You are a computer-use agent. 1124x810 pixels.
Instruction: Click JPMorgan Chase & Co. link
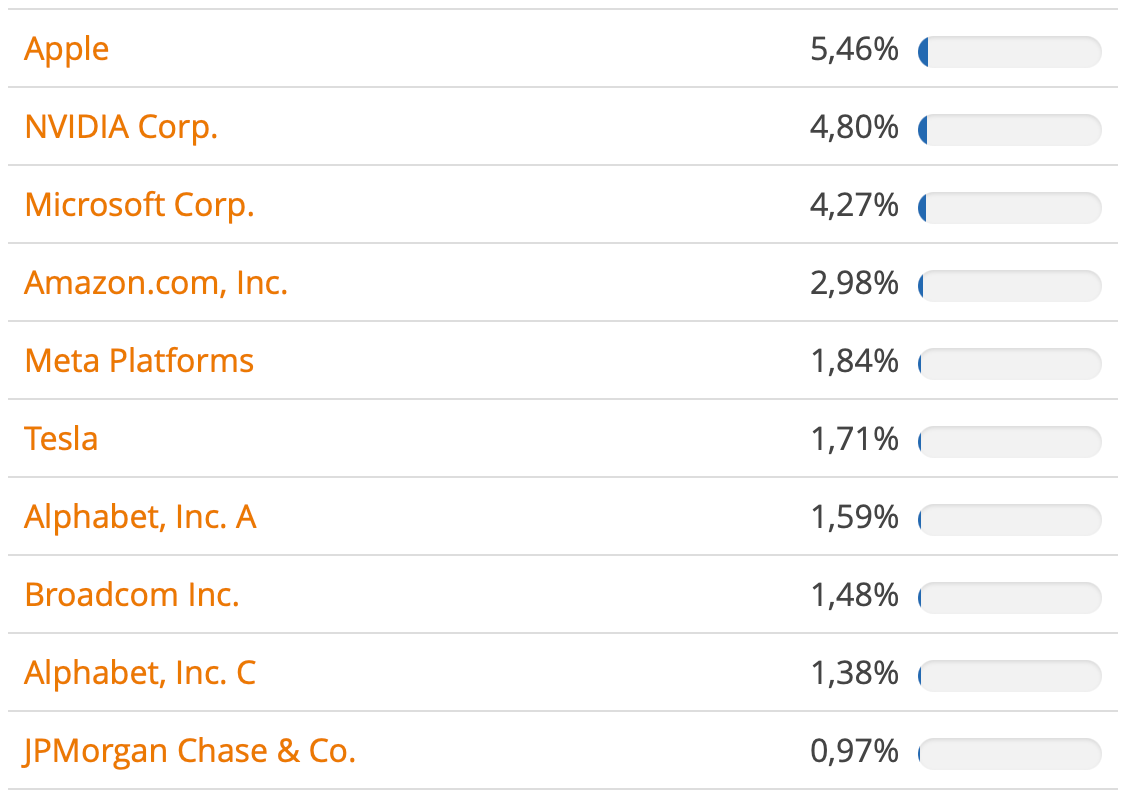pos(190,751)
